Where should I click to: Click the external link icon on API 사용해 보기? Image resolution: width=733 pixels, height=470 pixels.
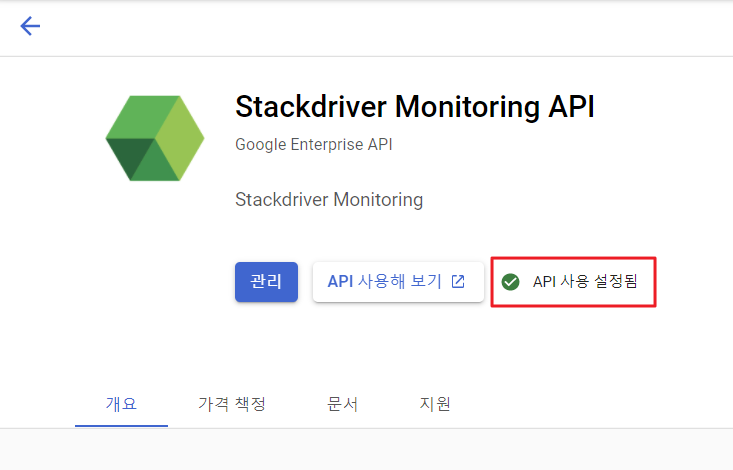[458, 282]
